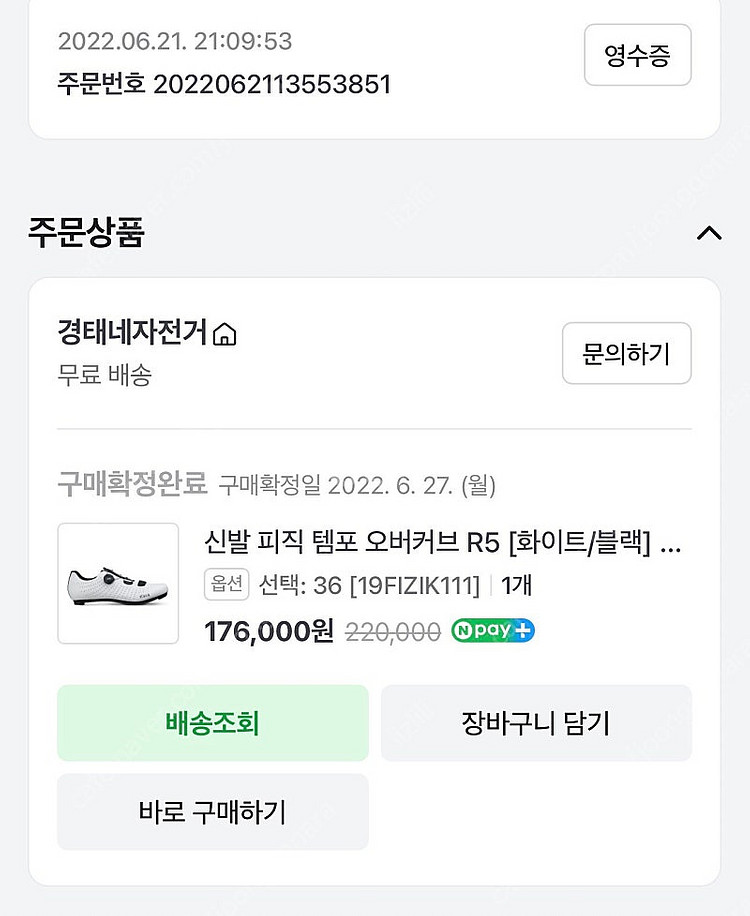This screenshot has width=750, height=916.
Task: Open the white cycling shoe thumbnail
Action: click(x=118, y=584)
